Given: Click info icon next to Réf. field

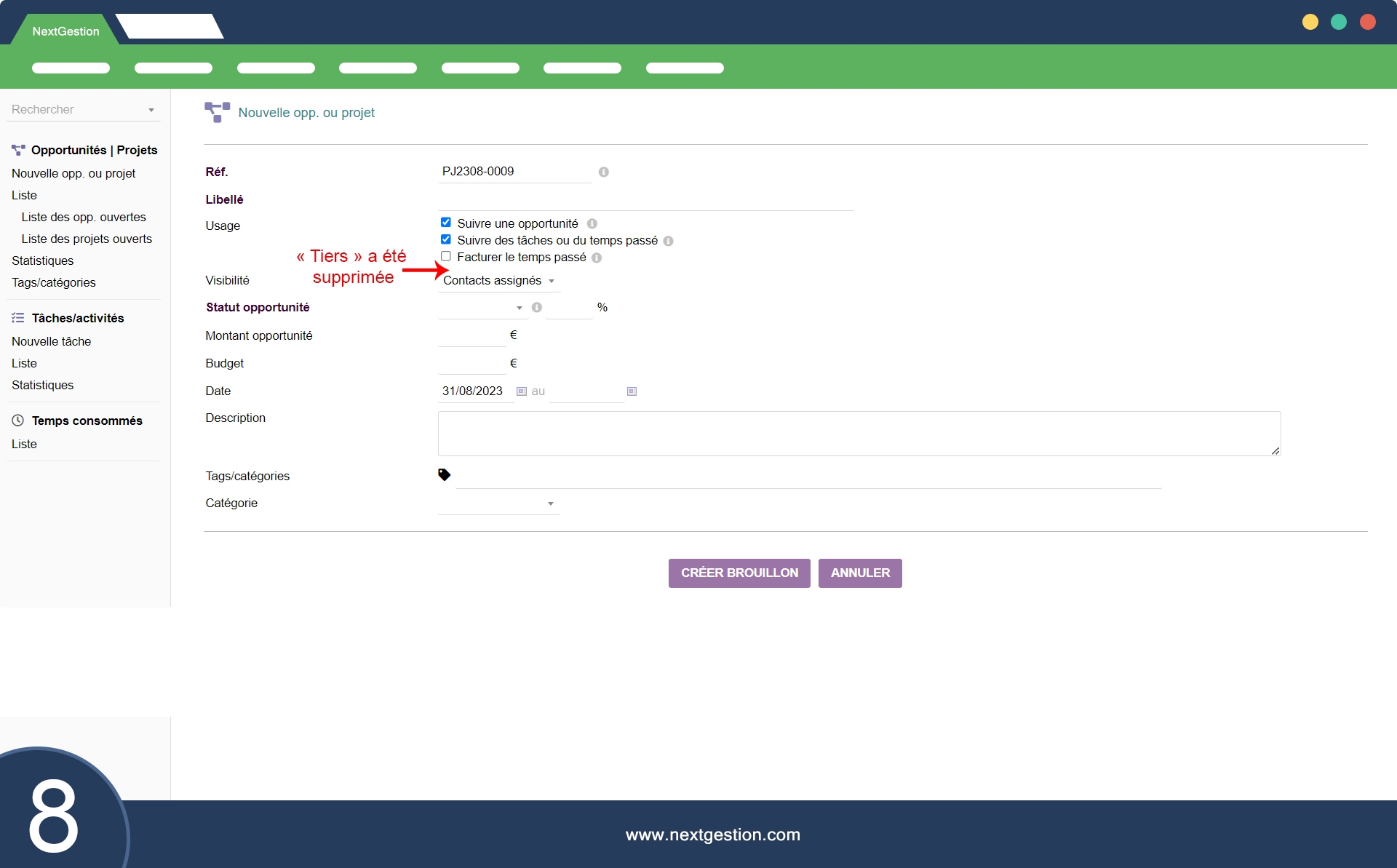Looking at the screenshot, I should (x=603, y=172).
